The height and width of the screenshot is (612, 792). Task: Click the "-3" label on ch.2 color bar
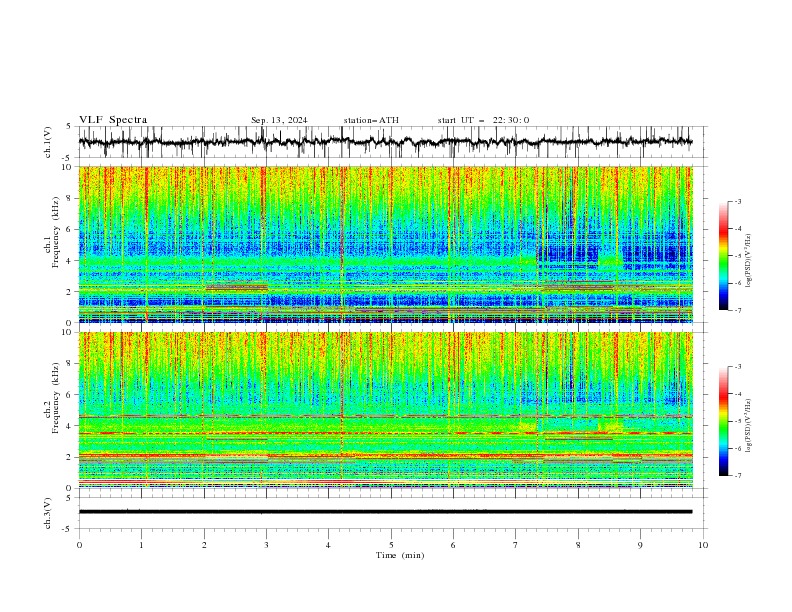coord(737,367)
